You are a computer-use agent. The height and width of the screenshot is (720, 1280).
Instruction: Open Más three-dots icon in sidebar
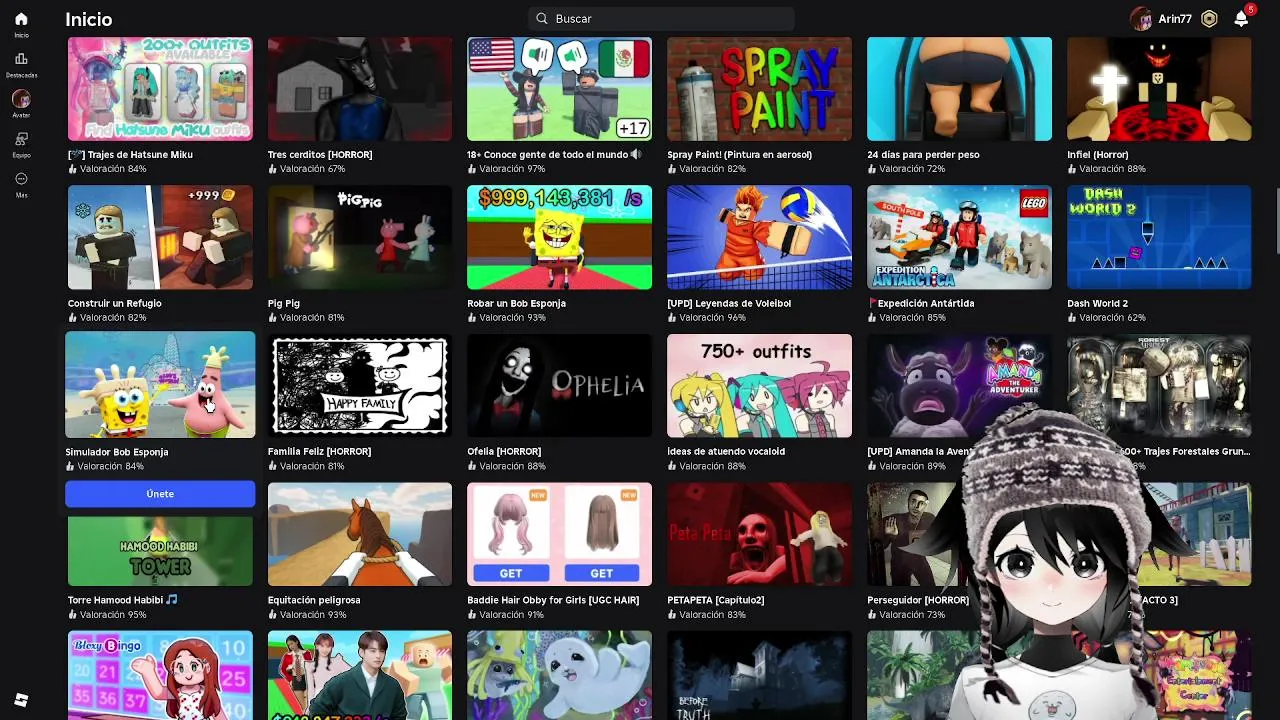(21, 179)
